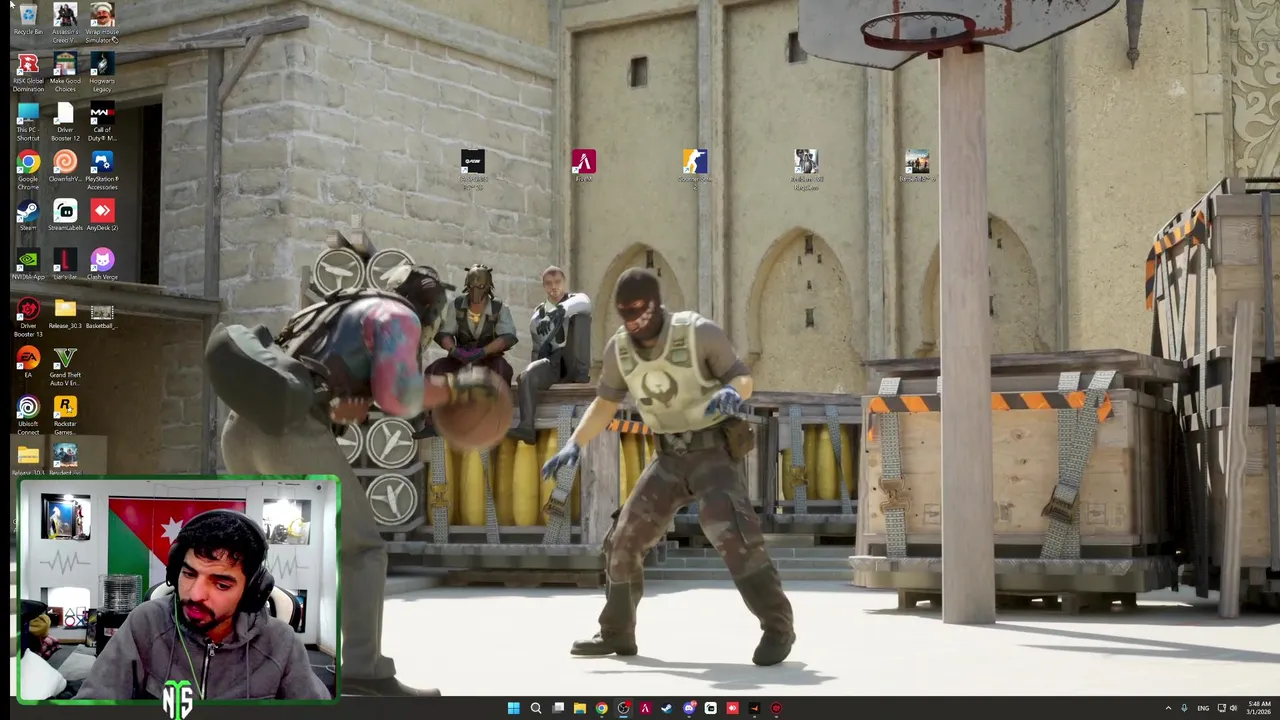Select the Make Good Choices shortcut
Viewport: 1280px width, 720px height.
coord(65,72)
